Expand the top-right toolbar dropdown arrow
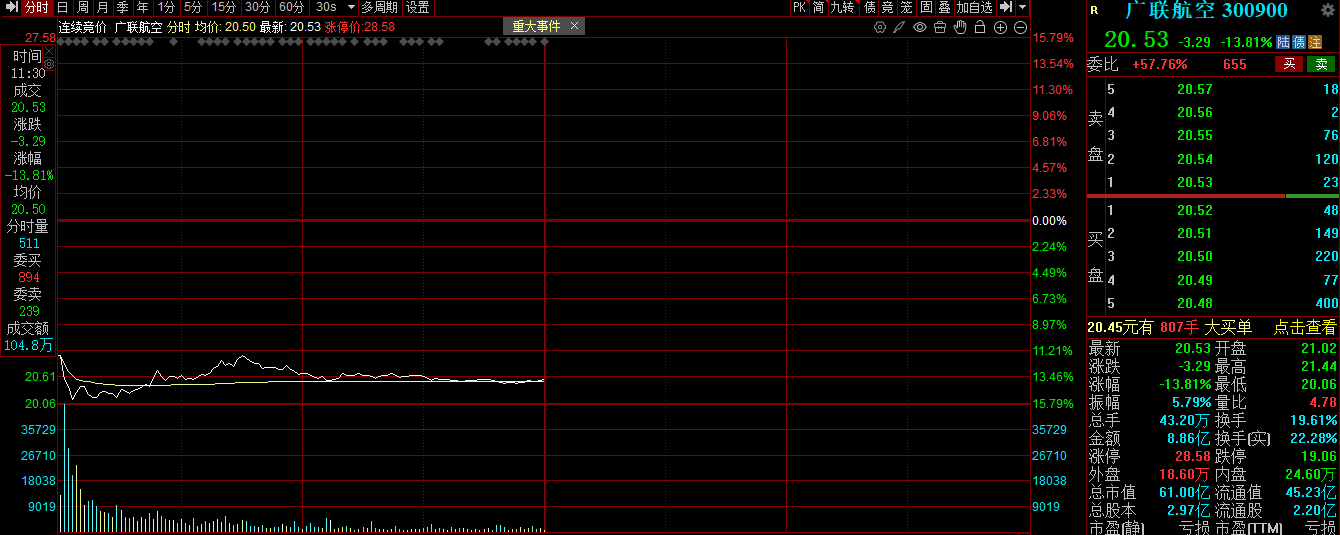Viewport: 1340px width, 535px height. (1023, 7)
